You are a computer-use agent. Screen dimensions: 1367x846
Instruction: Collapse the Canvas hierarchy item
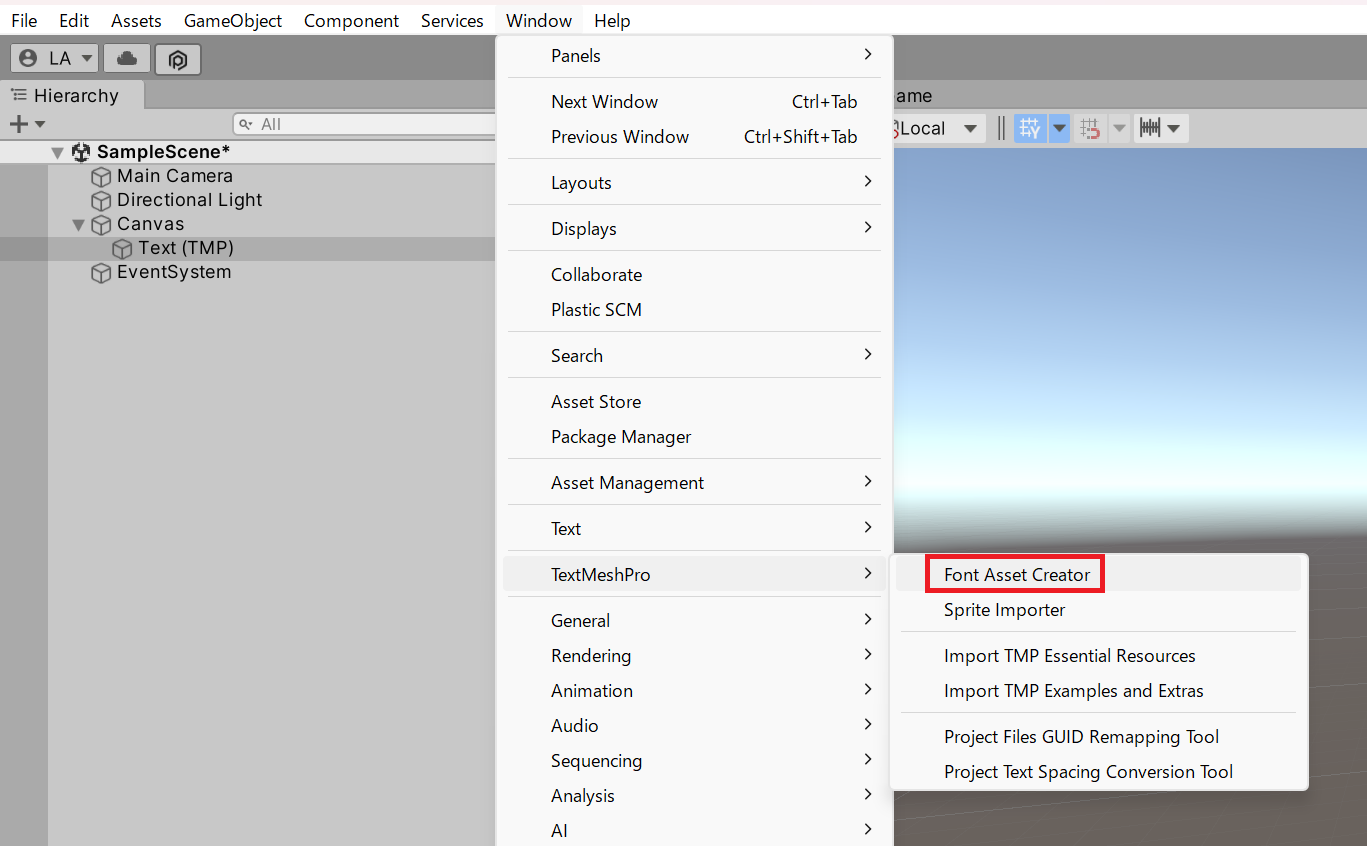(x=78, y=223)
